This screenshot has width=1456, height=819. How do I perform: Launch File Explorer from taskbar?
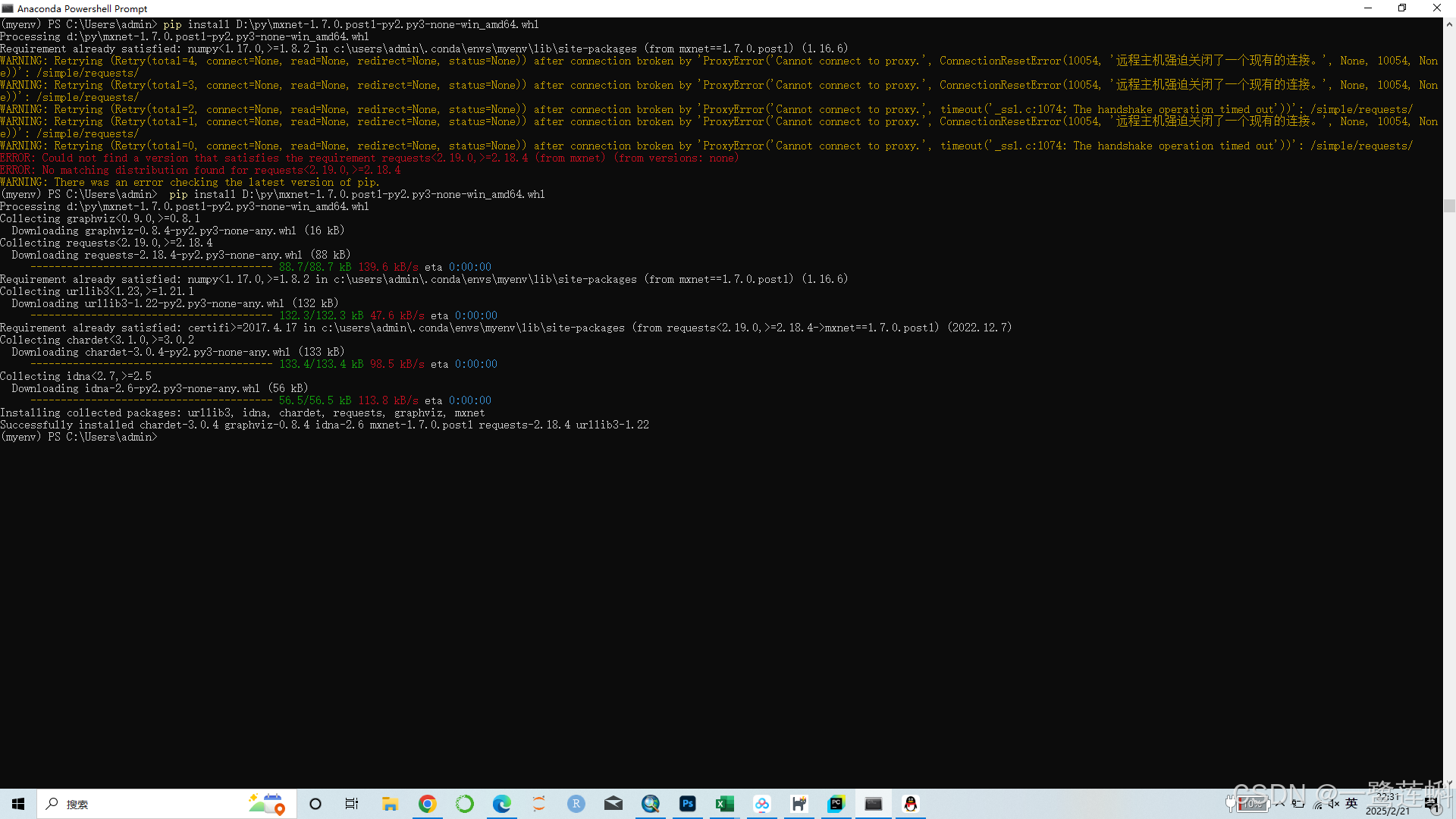point(390,804)
